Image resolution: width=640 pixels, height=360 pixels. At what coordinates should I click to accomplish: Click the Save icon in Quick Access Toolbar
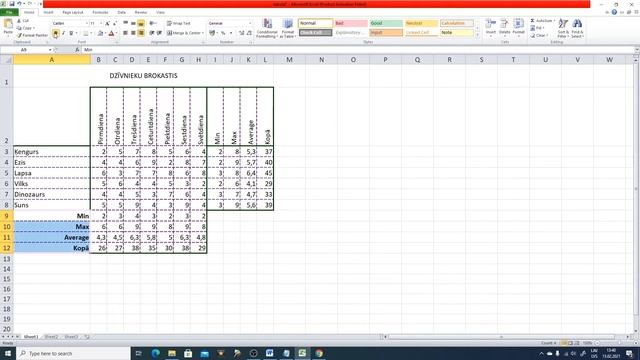pyautogui.click(x=11, y=4)
